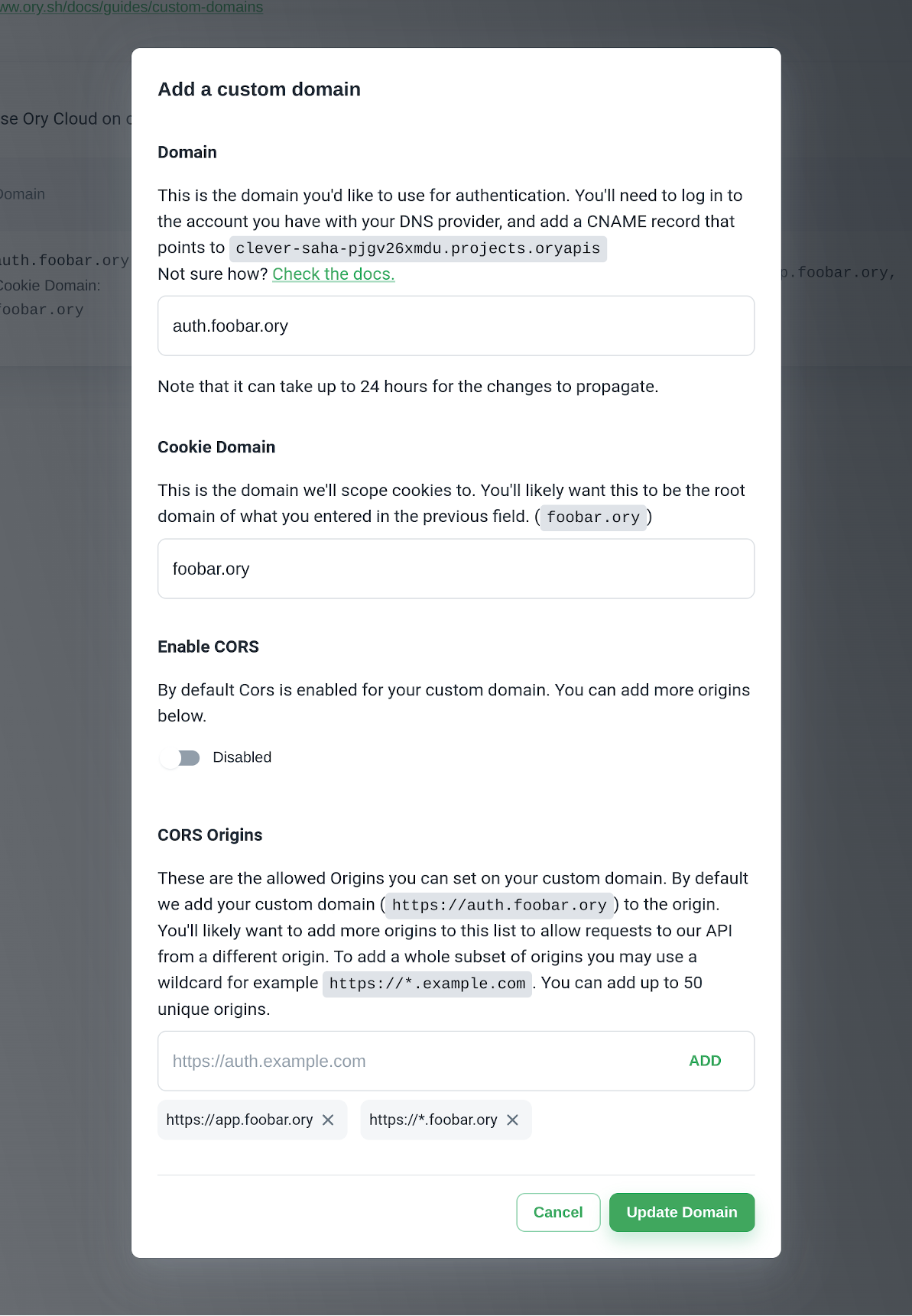This screenshot has height=1316, width=912.
Task: Click the Disabled label beside CORS switch
Action: tap(242, 757)
